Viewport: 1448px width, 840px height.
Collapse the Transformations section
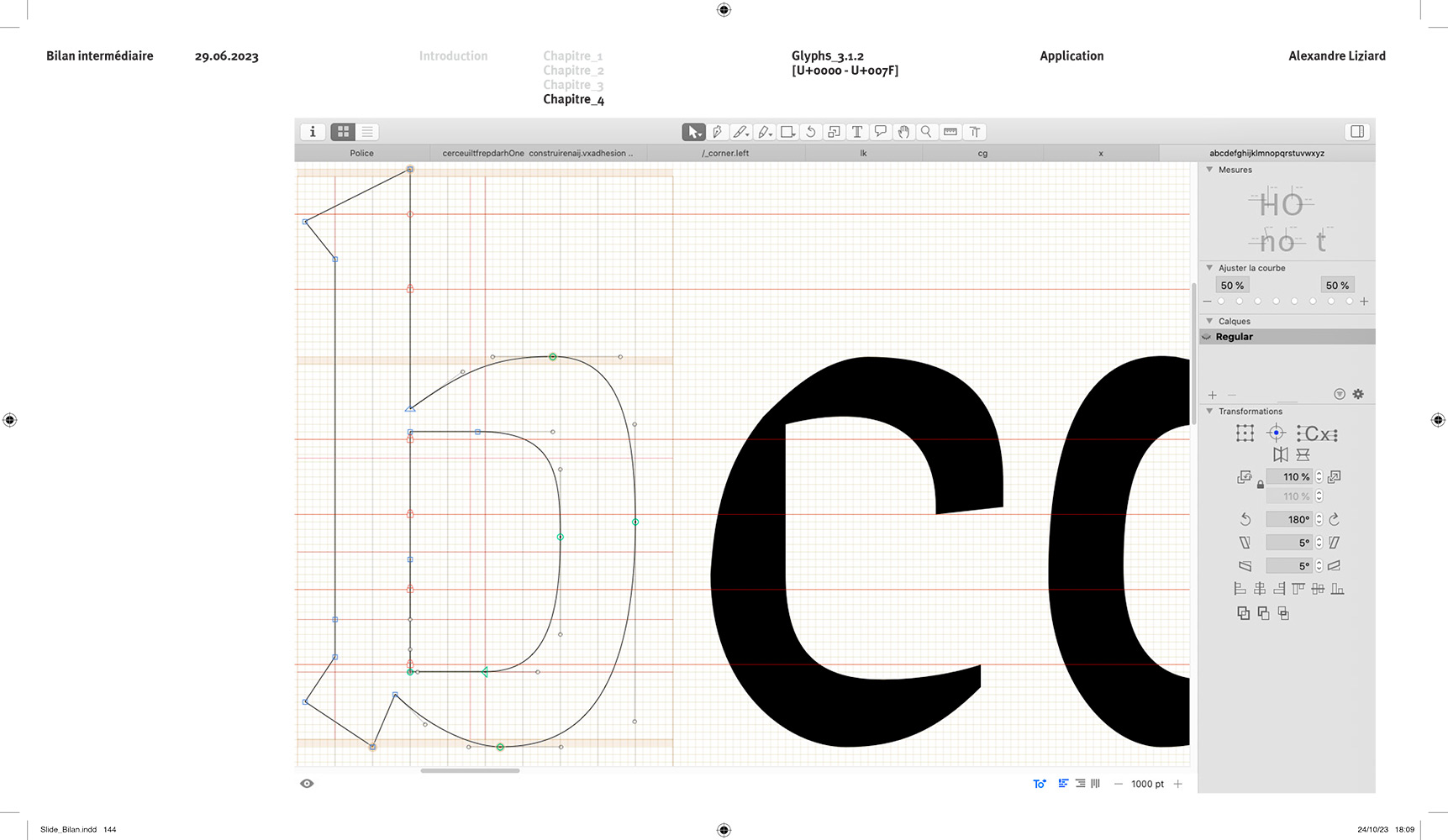tap(1209, 412)
